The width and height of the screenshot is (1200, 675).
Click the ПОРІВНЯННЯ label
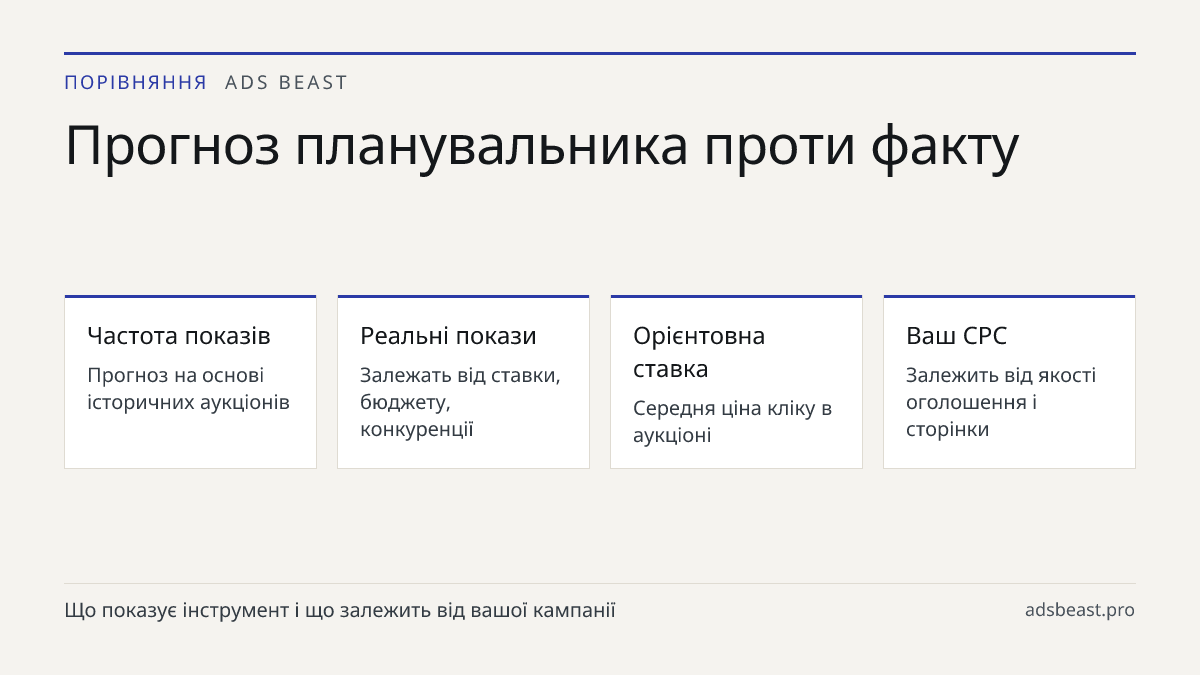(135, 83)
